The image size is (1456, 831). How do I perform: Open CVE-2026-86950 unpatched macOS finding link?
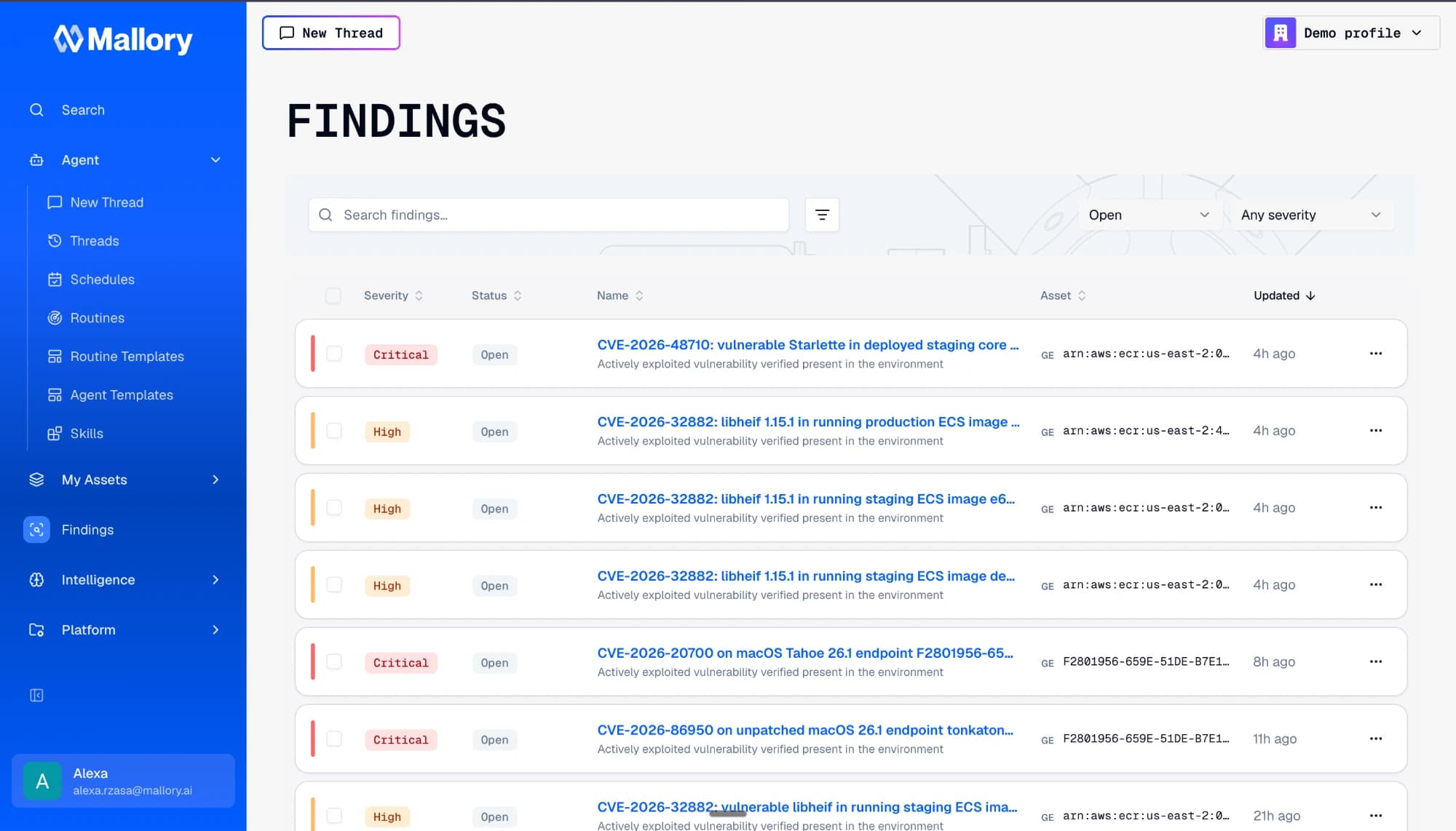pos(804,731)
